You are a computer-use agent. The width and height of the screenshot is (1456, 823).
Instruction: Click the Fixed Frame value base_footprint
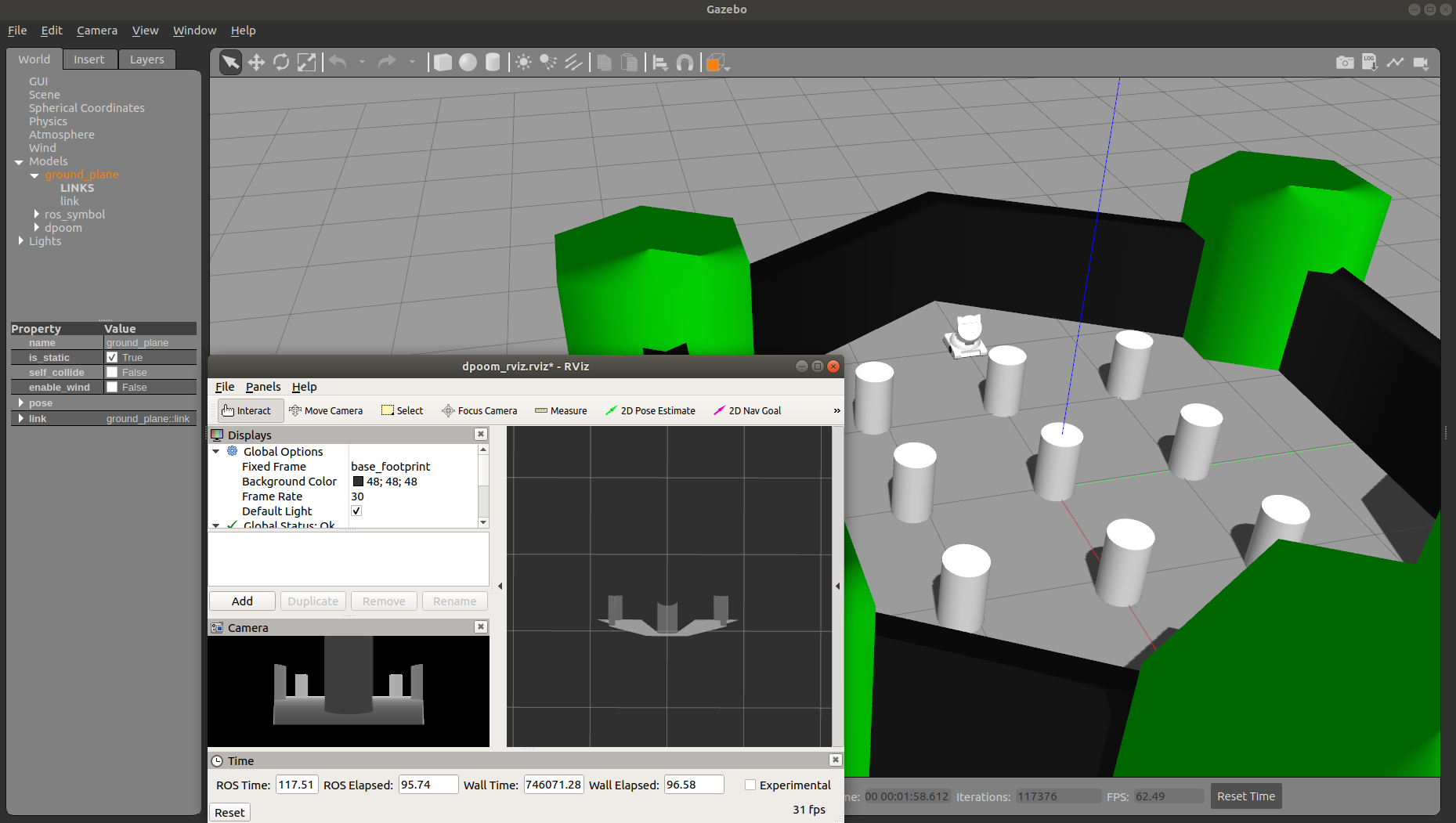[x=390, y=467]
